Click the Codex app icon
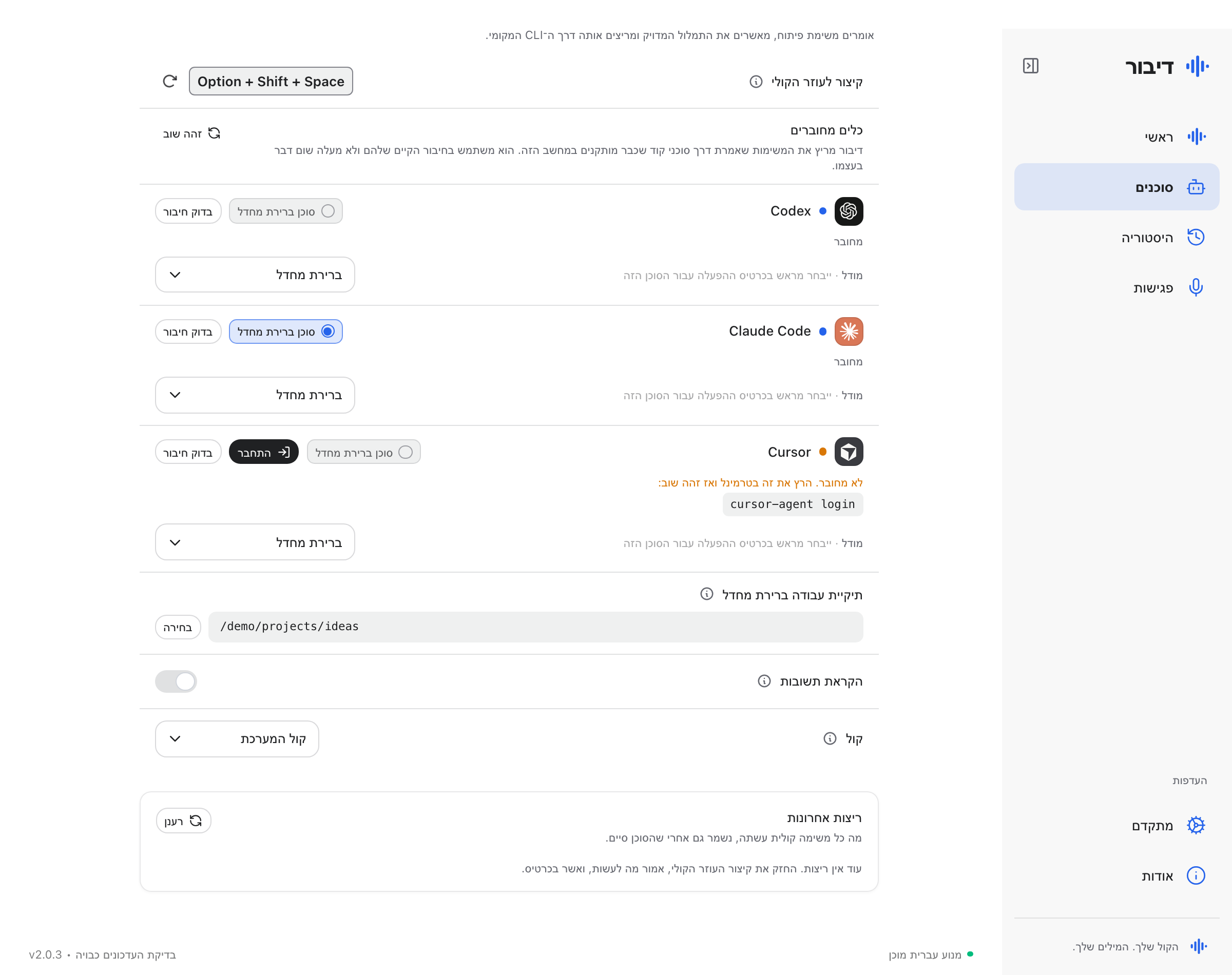The height and width of the screenshot is (975, 1232). [849, 211]
